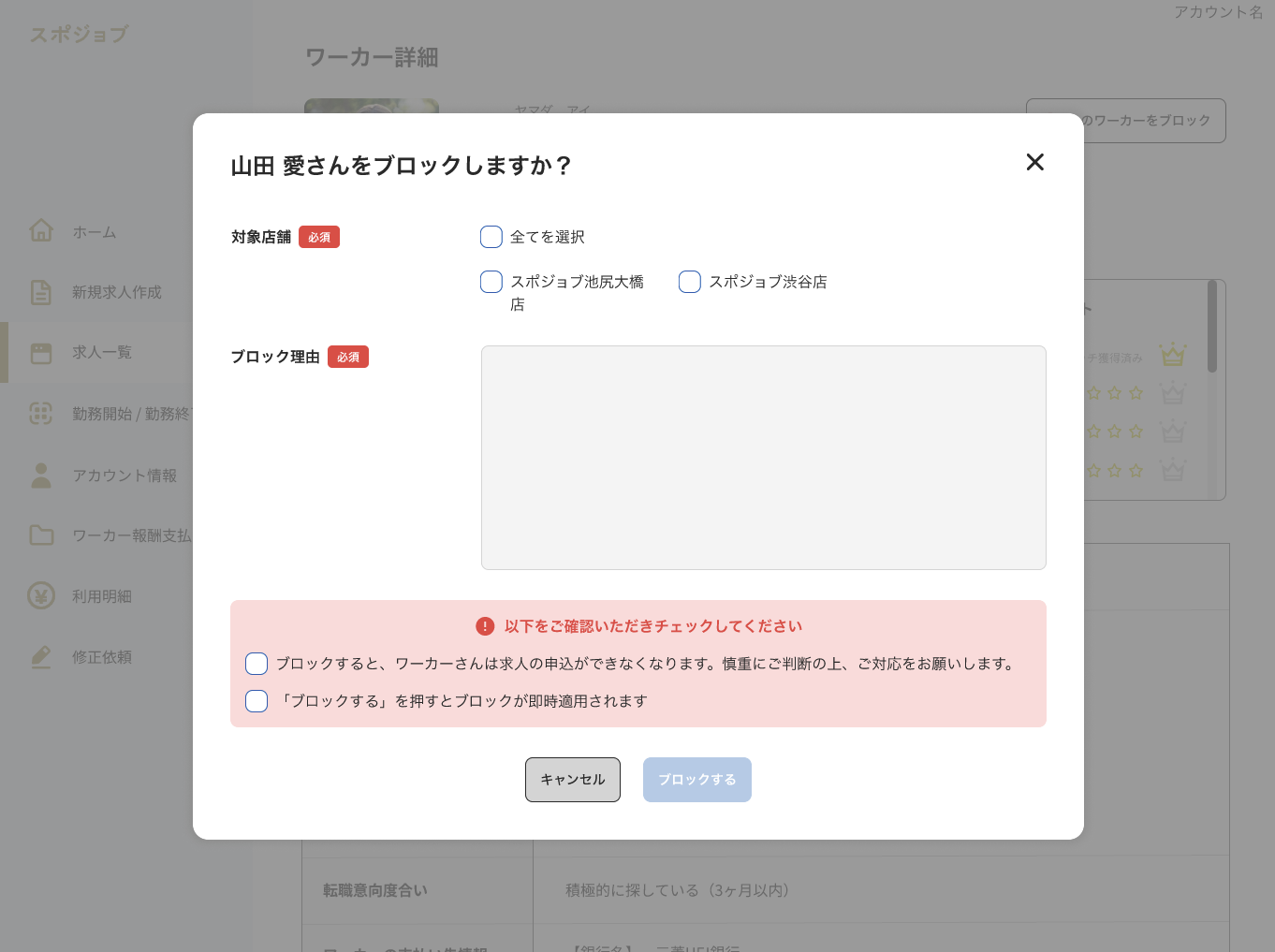The image size is (1275, 952).
Task: Select スポジョブ池尻大橋店 as target store
Action: [491, 281]
